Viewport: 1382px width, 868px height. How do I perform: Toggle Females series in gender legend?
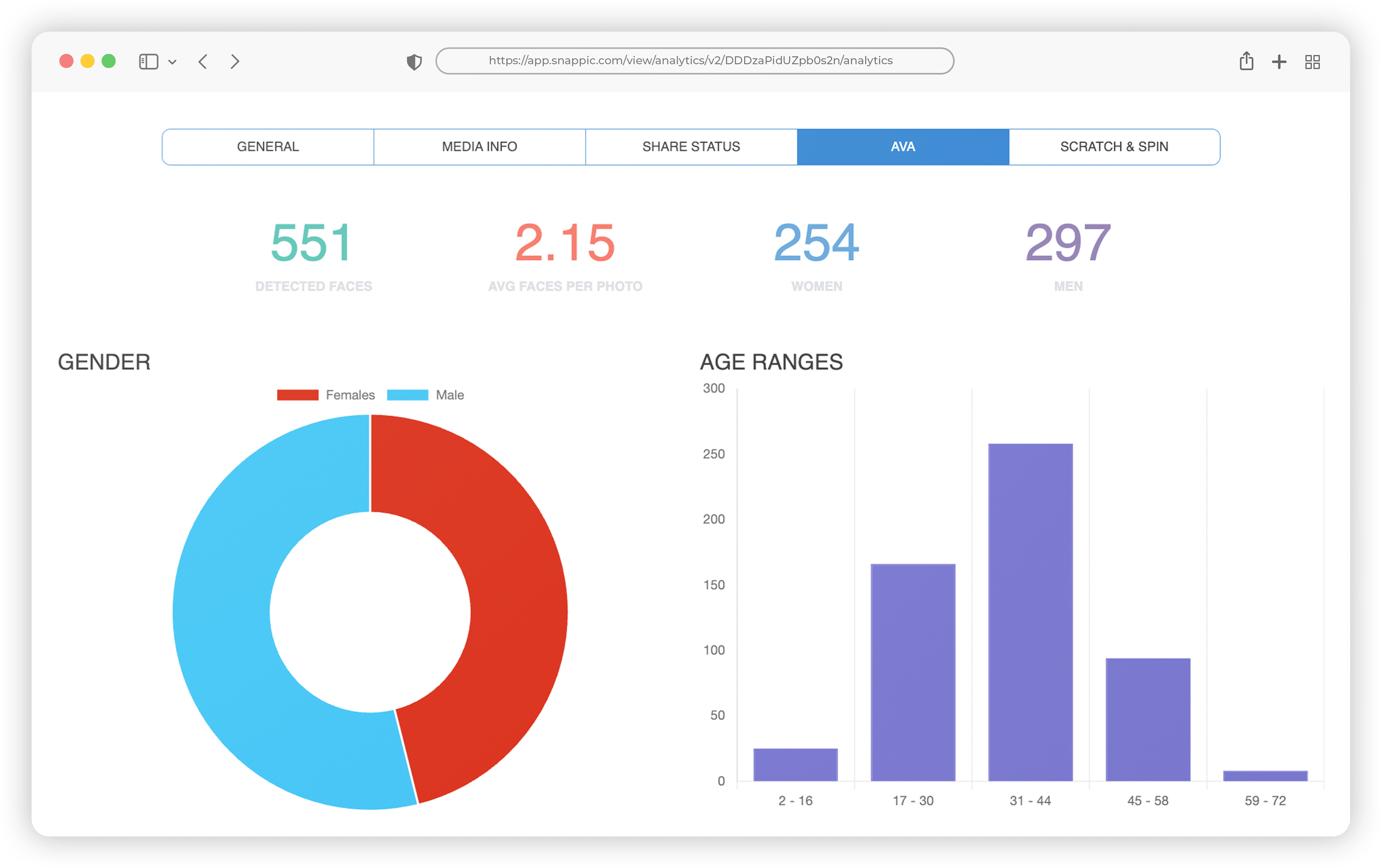tap(350, 395)
